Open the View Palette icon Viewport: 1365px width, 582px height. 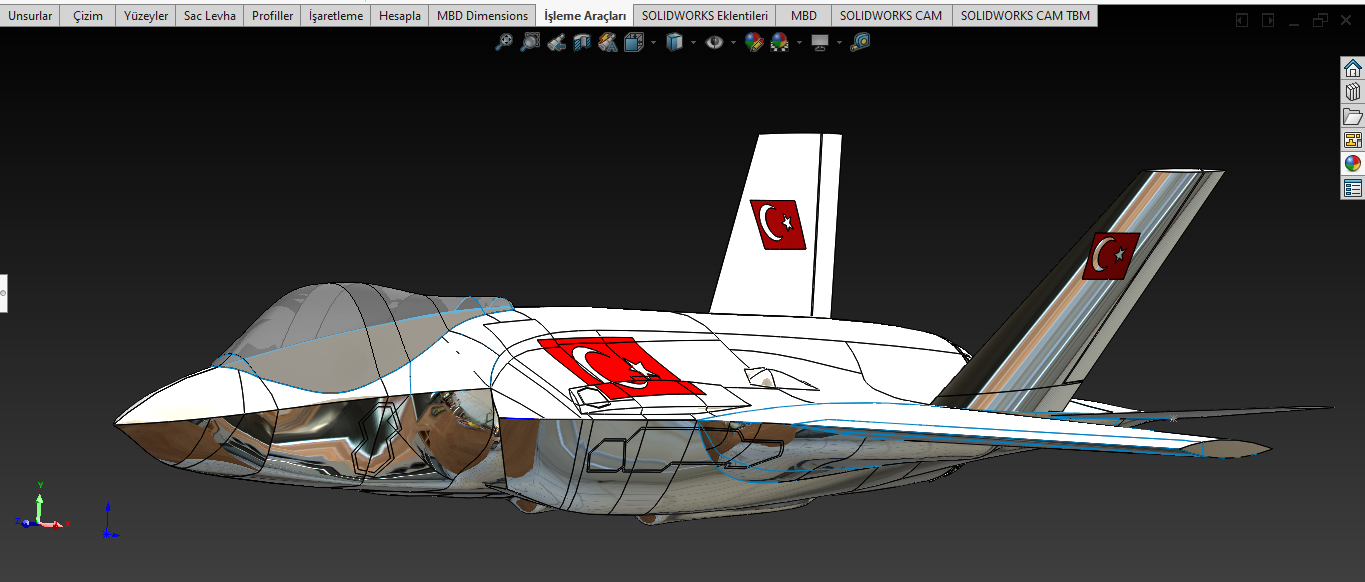pos(1353,140)
